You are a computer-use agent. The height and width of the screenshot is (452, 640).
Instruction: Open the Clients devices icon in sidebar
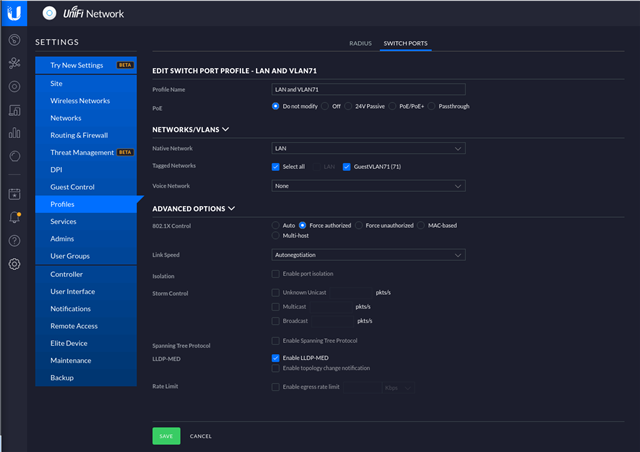[x=15, y=110]
